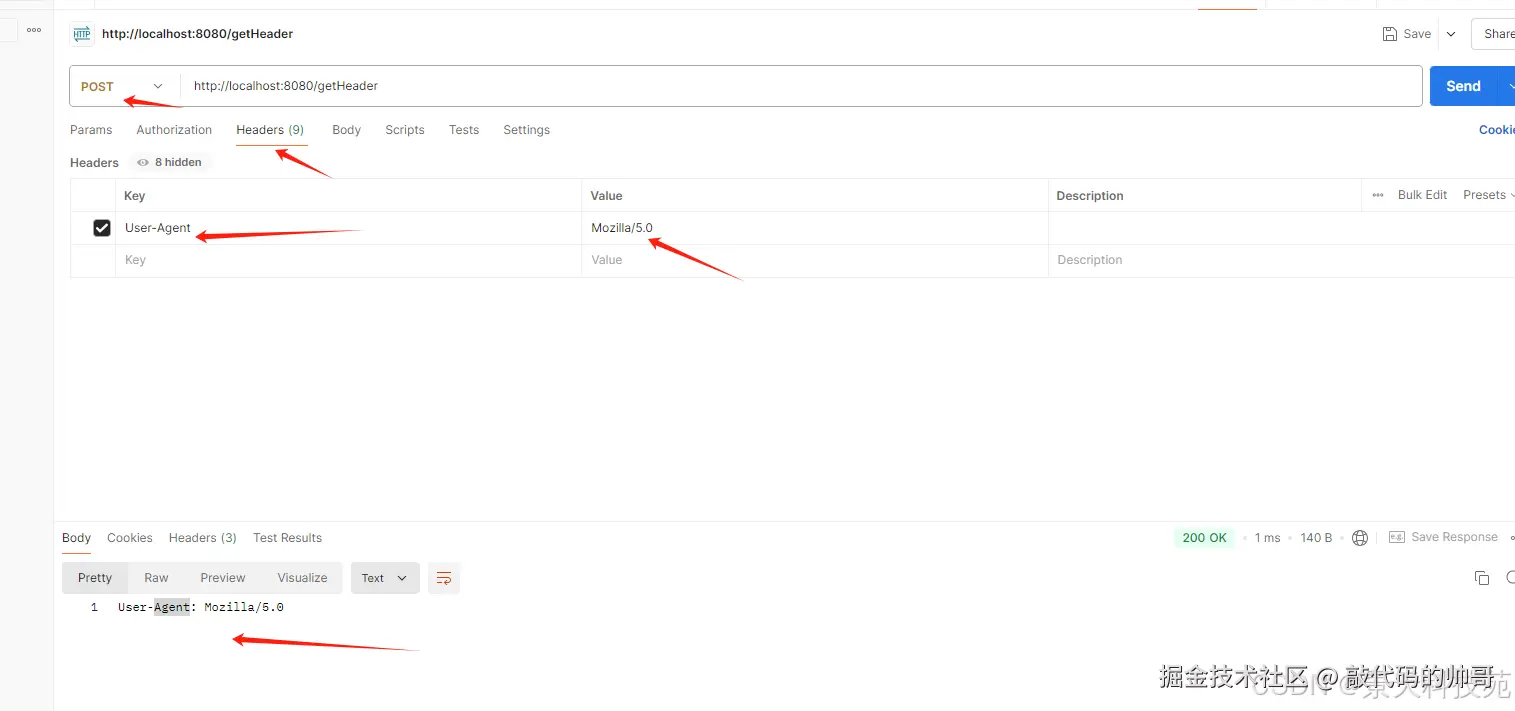This screenshot has height=711, width=1515.
Task: Open the POST method dropdown
Action: [x=124, y=86]
